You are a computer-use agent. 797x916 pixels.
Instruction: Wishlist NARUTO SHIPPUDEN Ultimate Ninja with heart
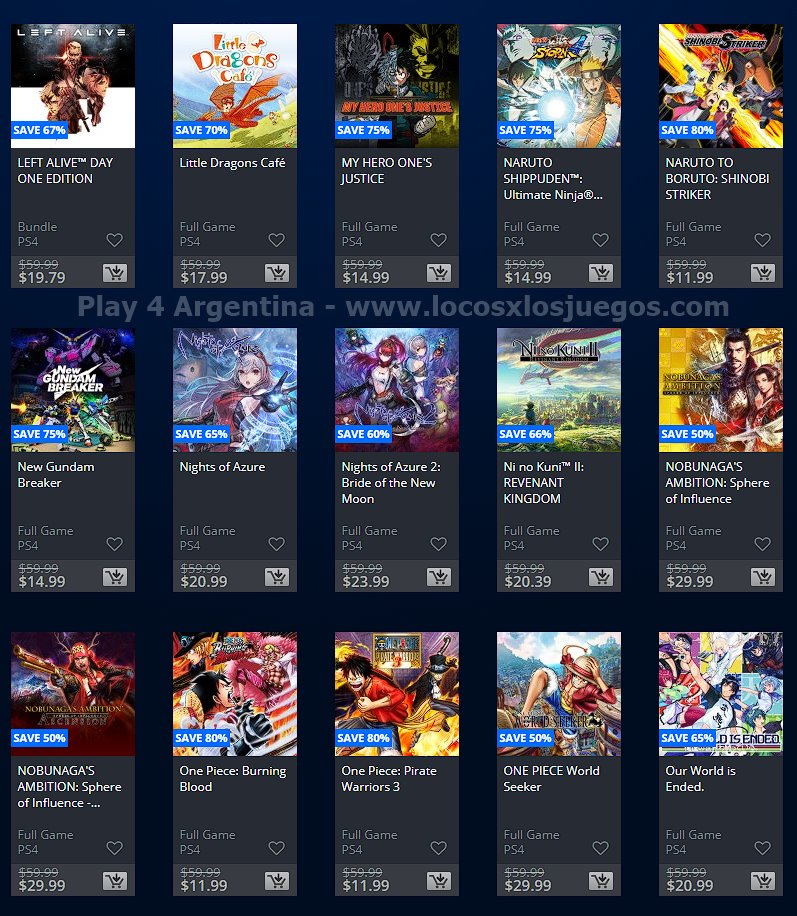click(x=601, y=240)
